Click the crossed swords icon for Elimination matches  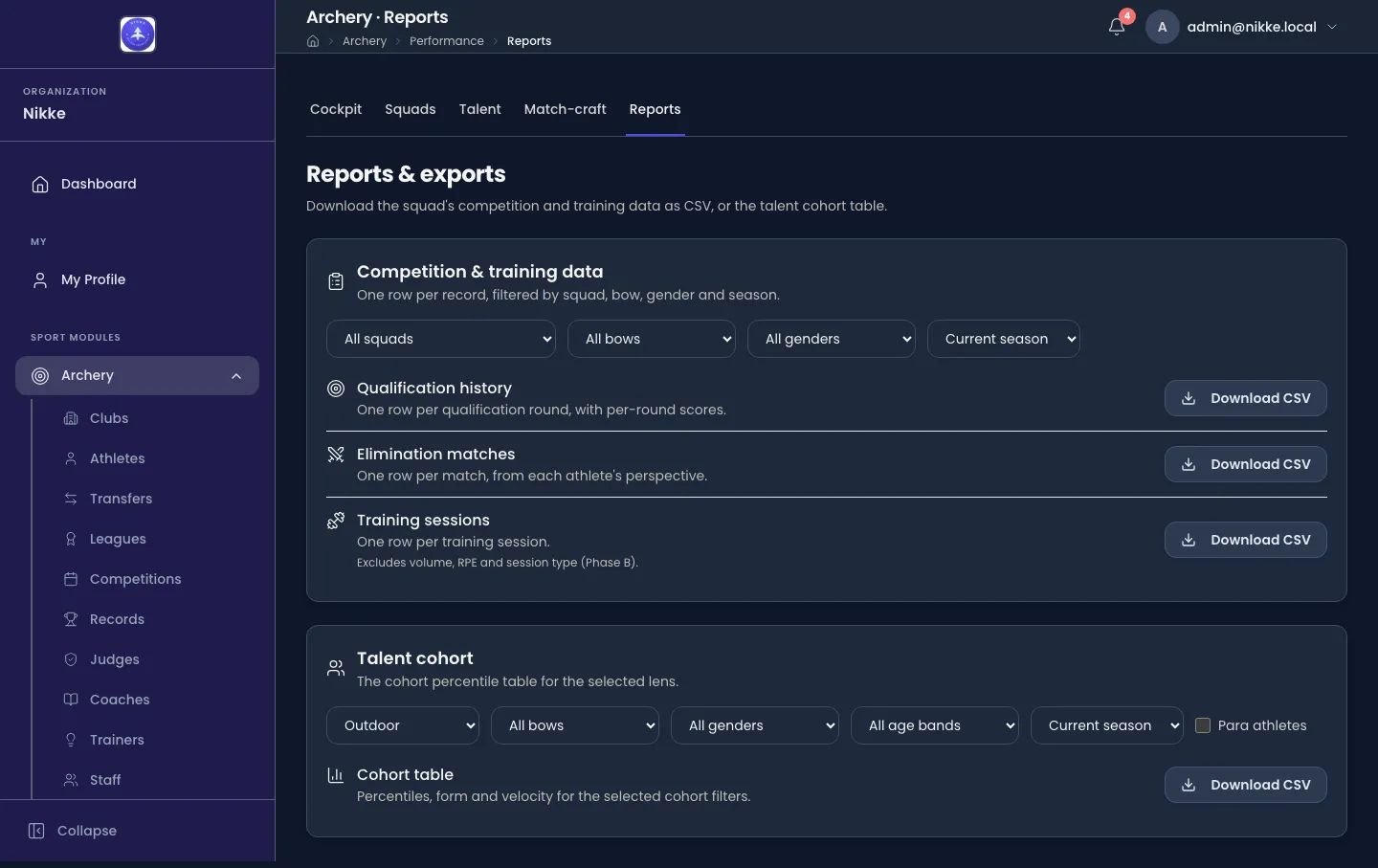click(336, 455)
